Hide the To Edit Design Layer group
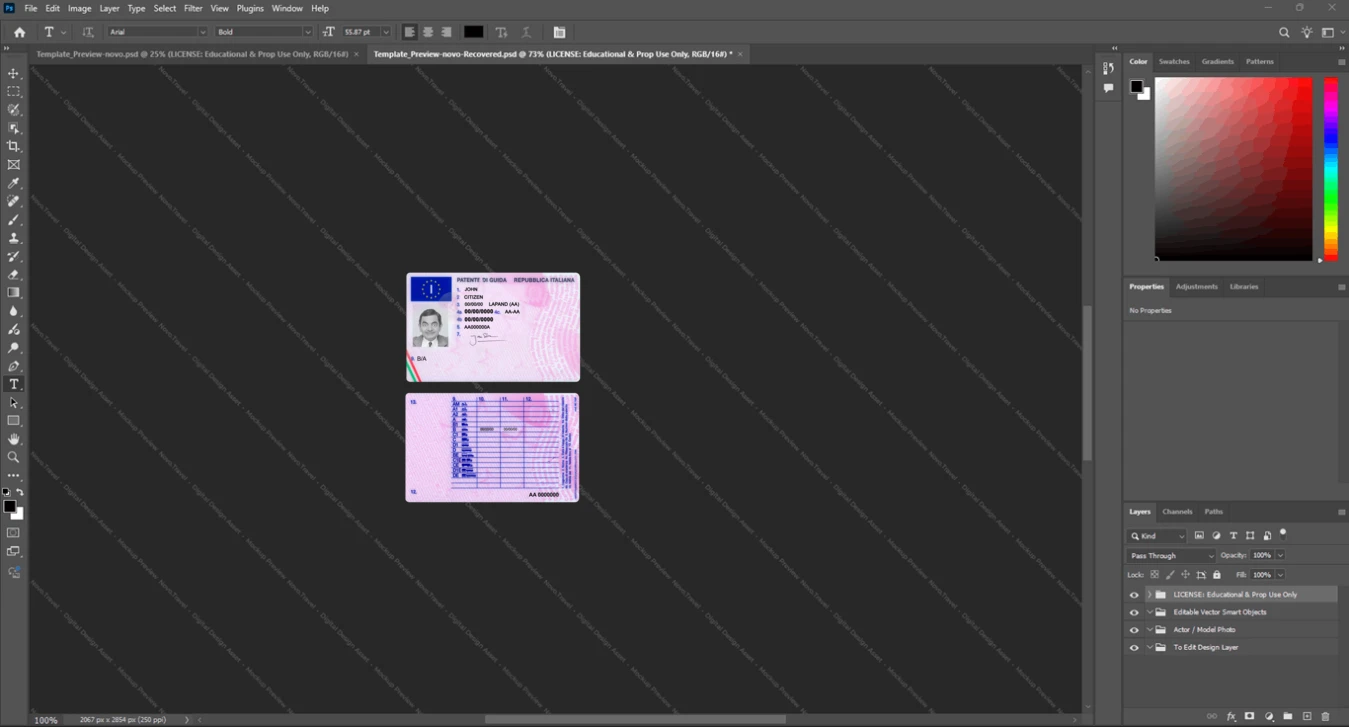The image size is (1349, 727). click(1134, 648)
